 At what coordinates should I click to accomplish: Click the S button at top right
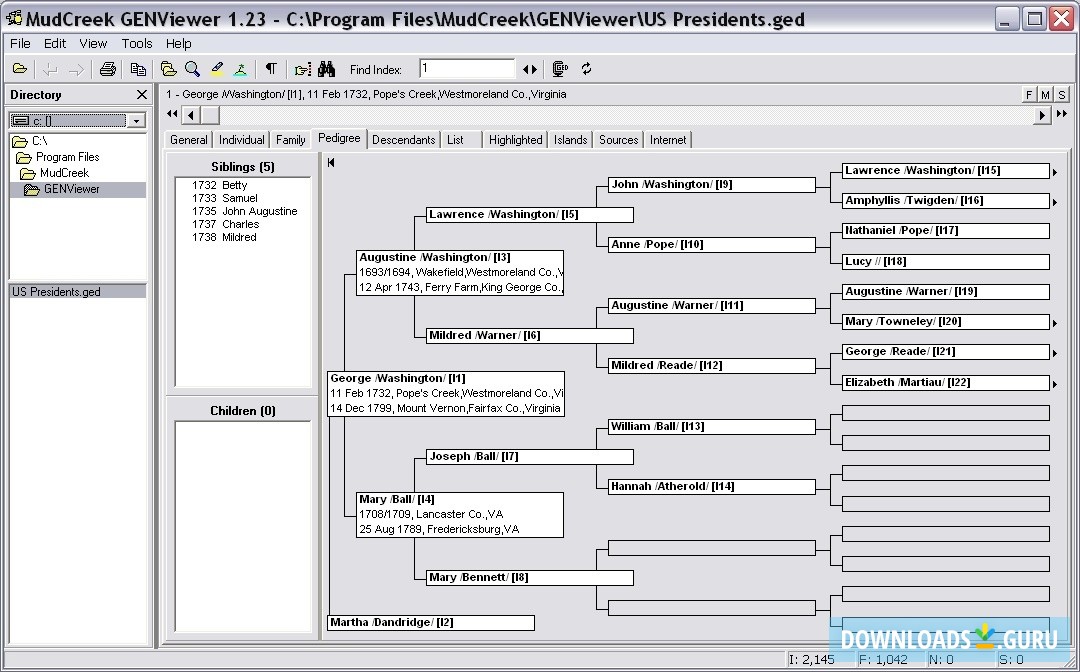(x=1062, y=95)
